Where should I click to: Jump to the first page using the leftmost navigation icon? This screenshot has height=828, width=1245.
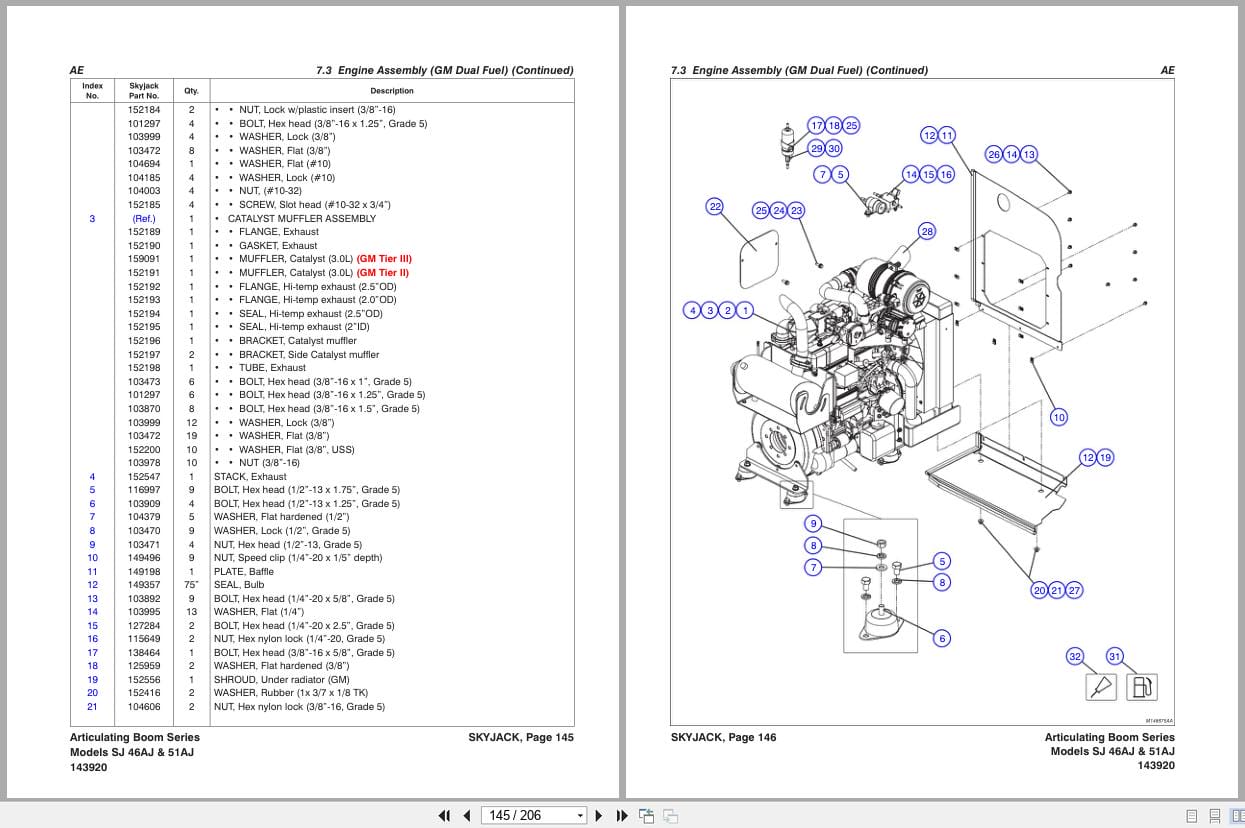pos(444,816)
